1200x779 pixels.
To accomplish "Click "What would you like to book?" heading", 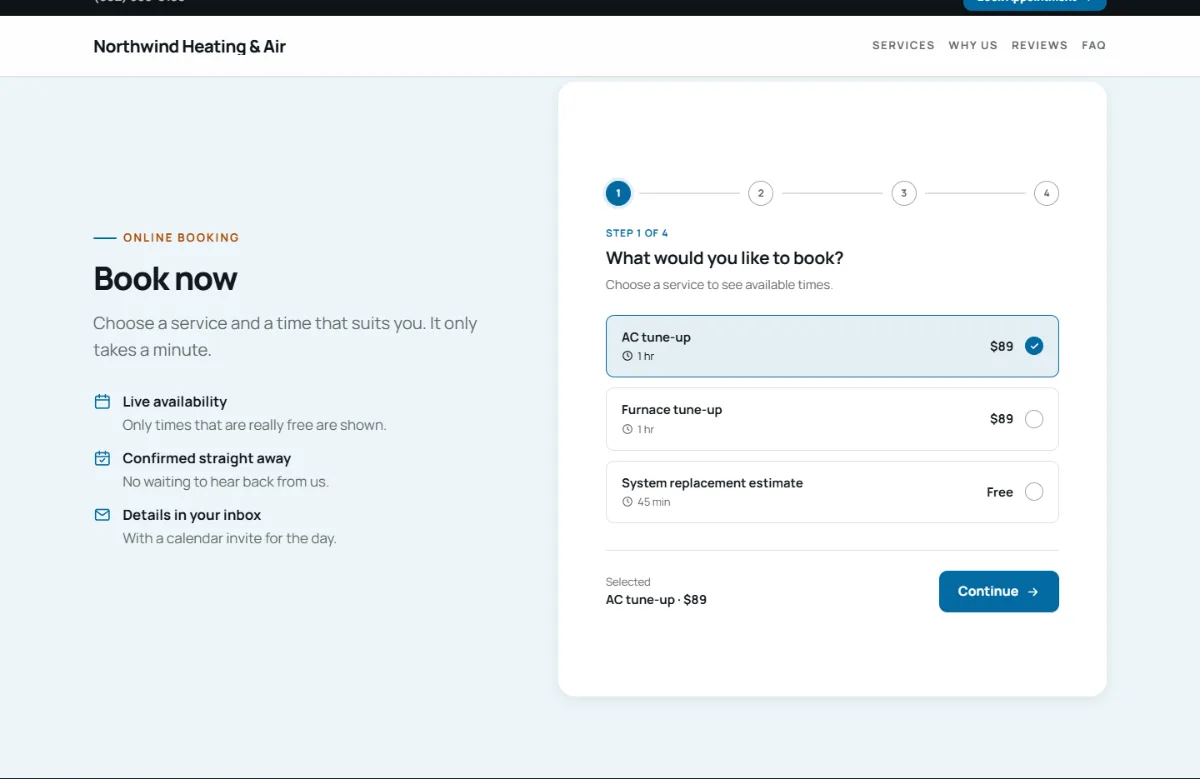I will pyautogui.click(x=725, y=258).
